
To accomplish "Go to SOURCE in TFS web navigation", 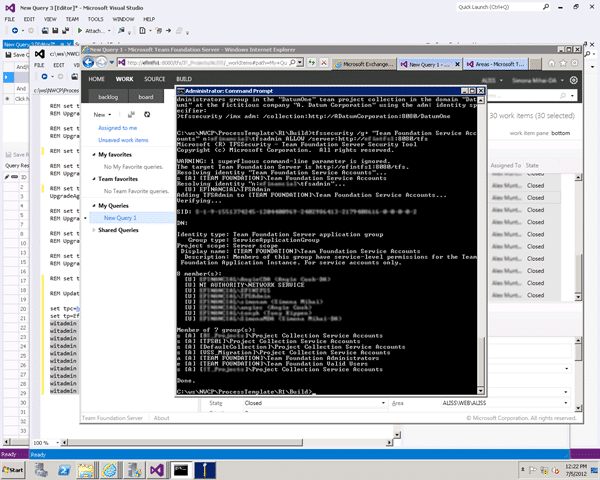I will (155, 79).
